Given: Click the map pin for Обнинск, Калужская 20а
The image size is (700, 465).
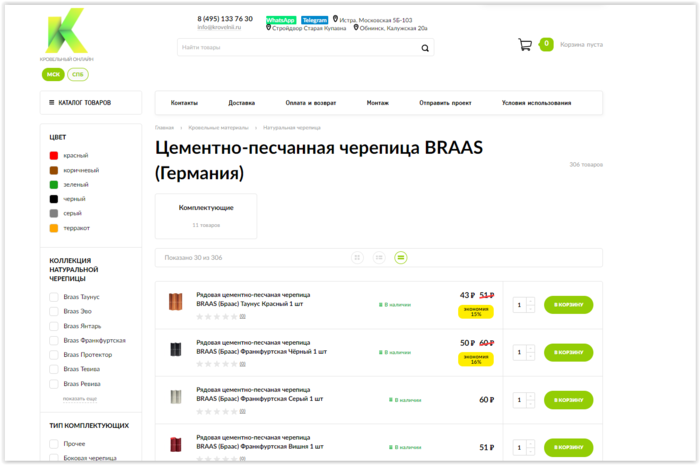Looking at the screenshot, I should pyautogui.click(x=356, y=28).
